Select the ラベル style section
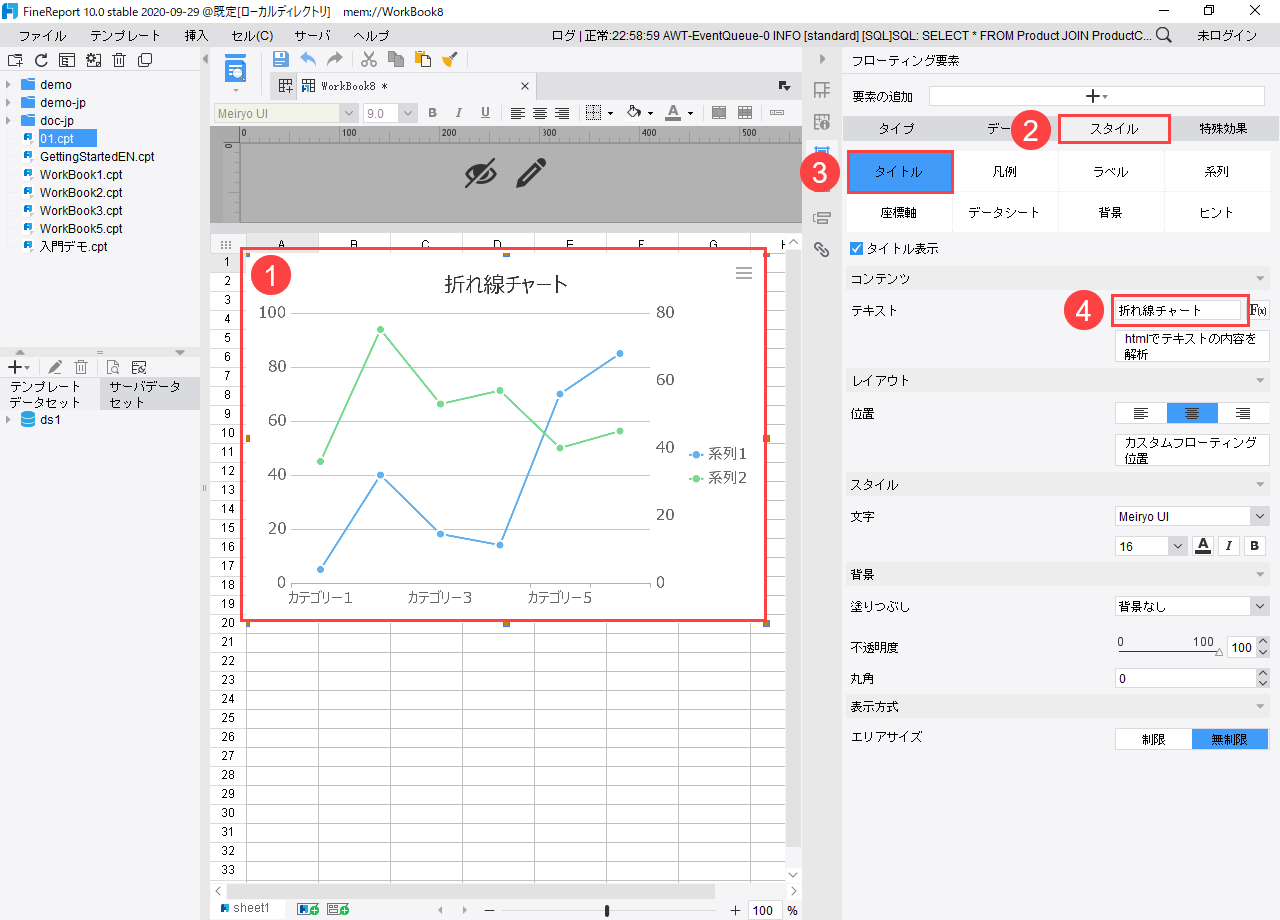This screenshot has width=1280, height=920. tap(1111, 172)
